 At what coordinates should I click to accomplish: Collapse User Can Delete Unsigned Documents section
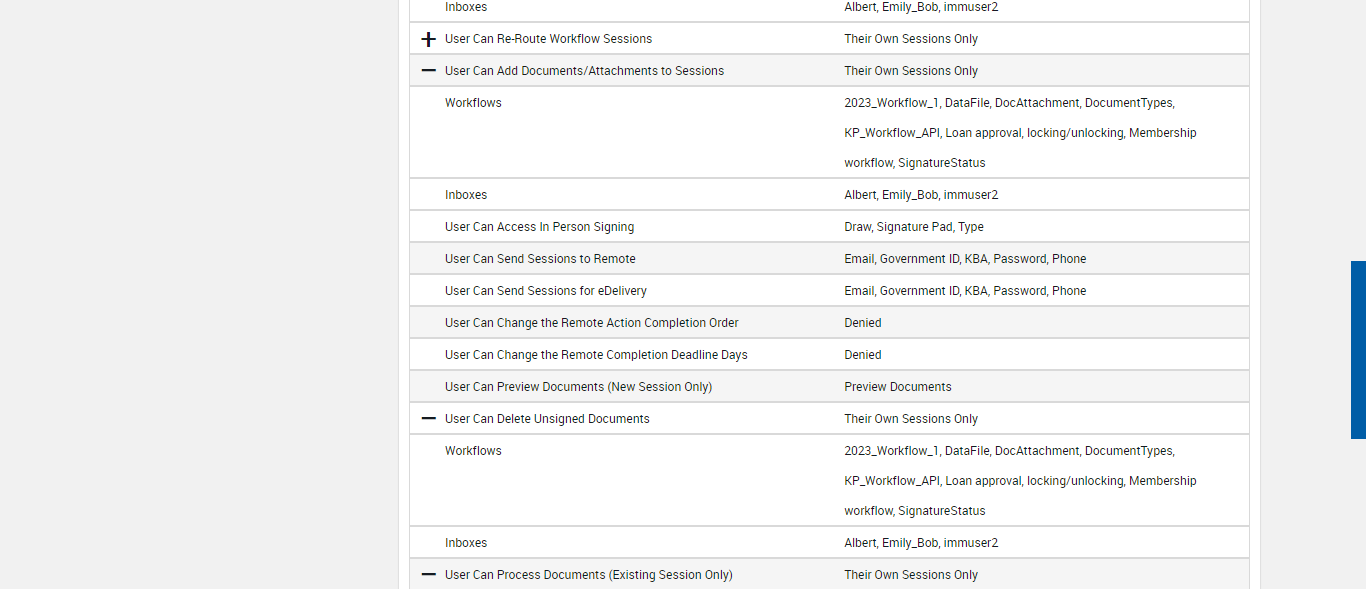(429, 419)
